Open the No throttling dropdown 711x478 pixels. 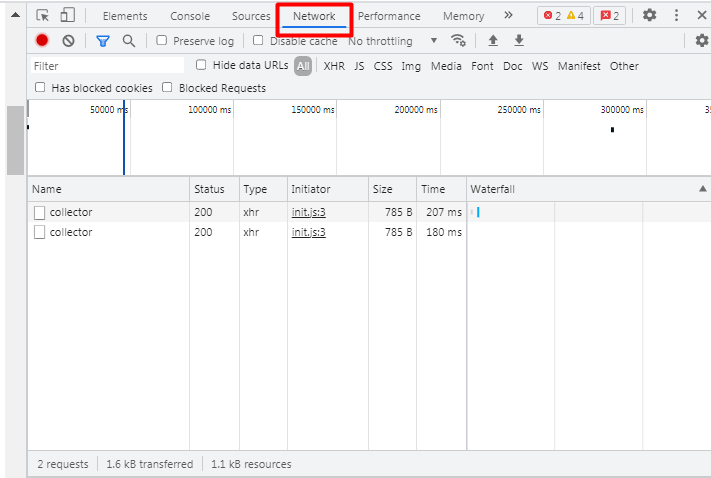(393, 41)
